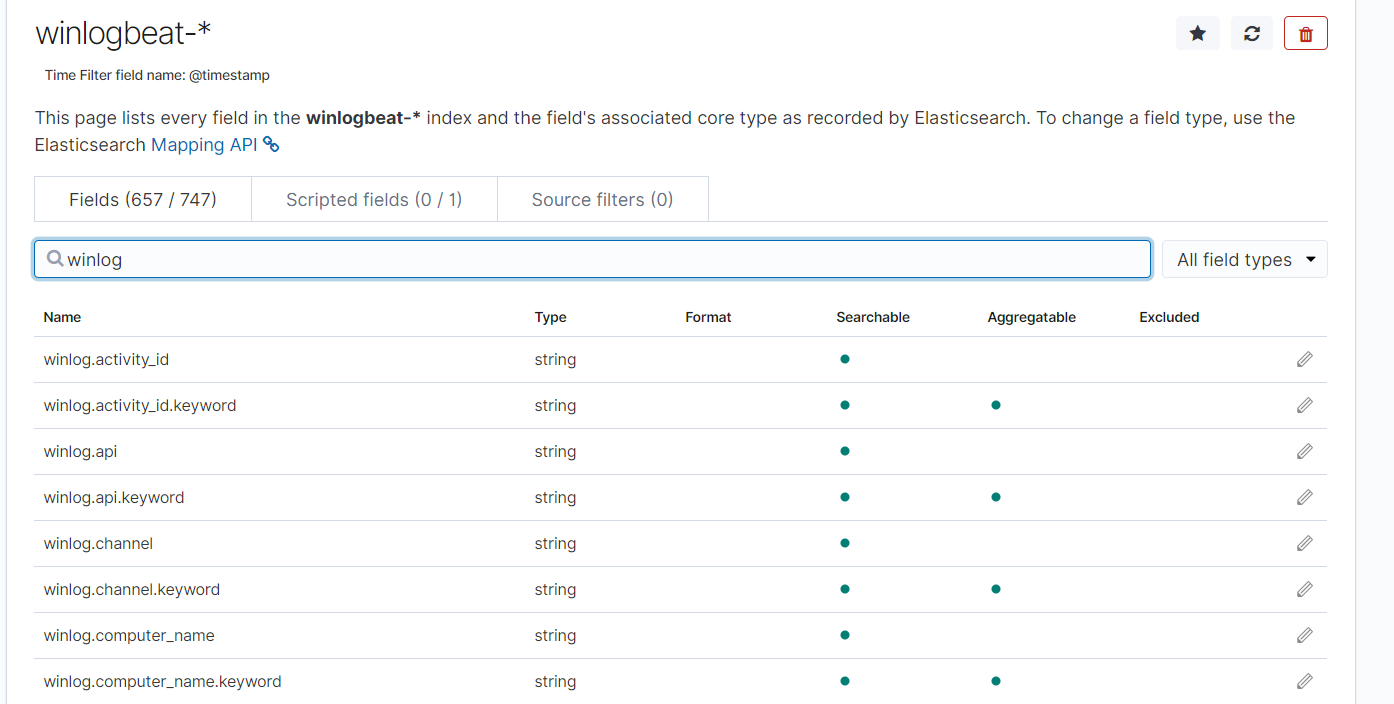
Task: Edit the winlog.api field
Action: pos(1304,451)
